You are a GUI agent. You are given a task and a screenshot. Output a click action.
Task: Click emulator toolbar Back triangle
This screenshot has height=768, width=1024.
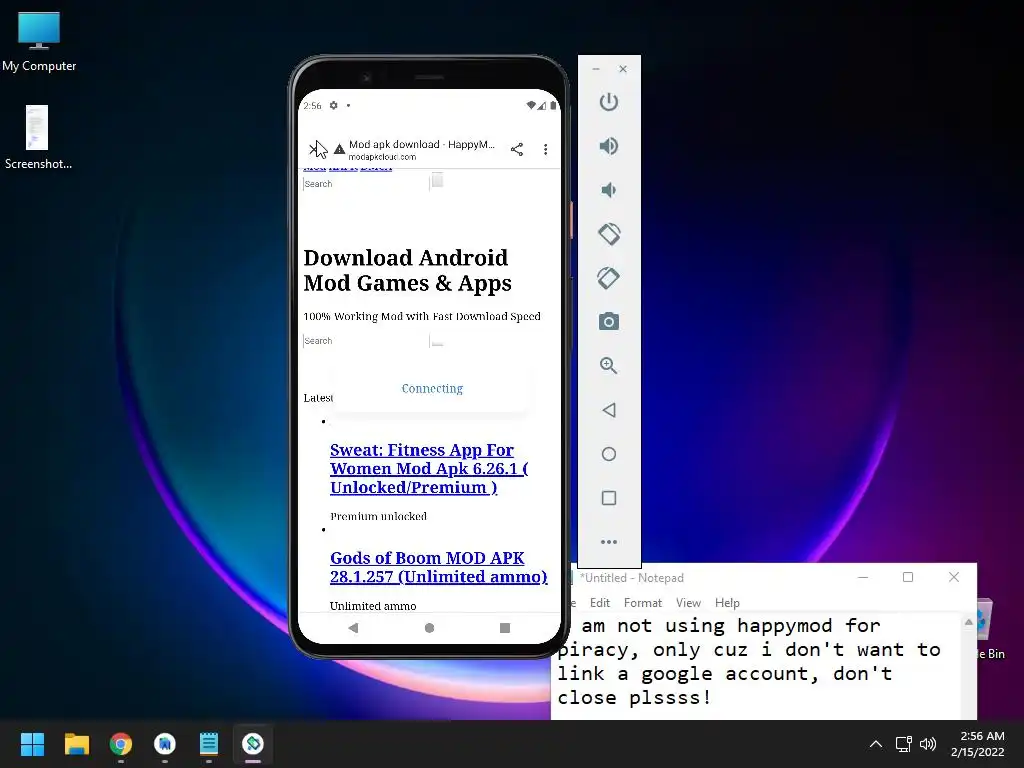coord(609,410)
